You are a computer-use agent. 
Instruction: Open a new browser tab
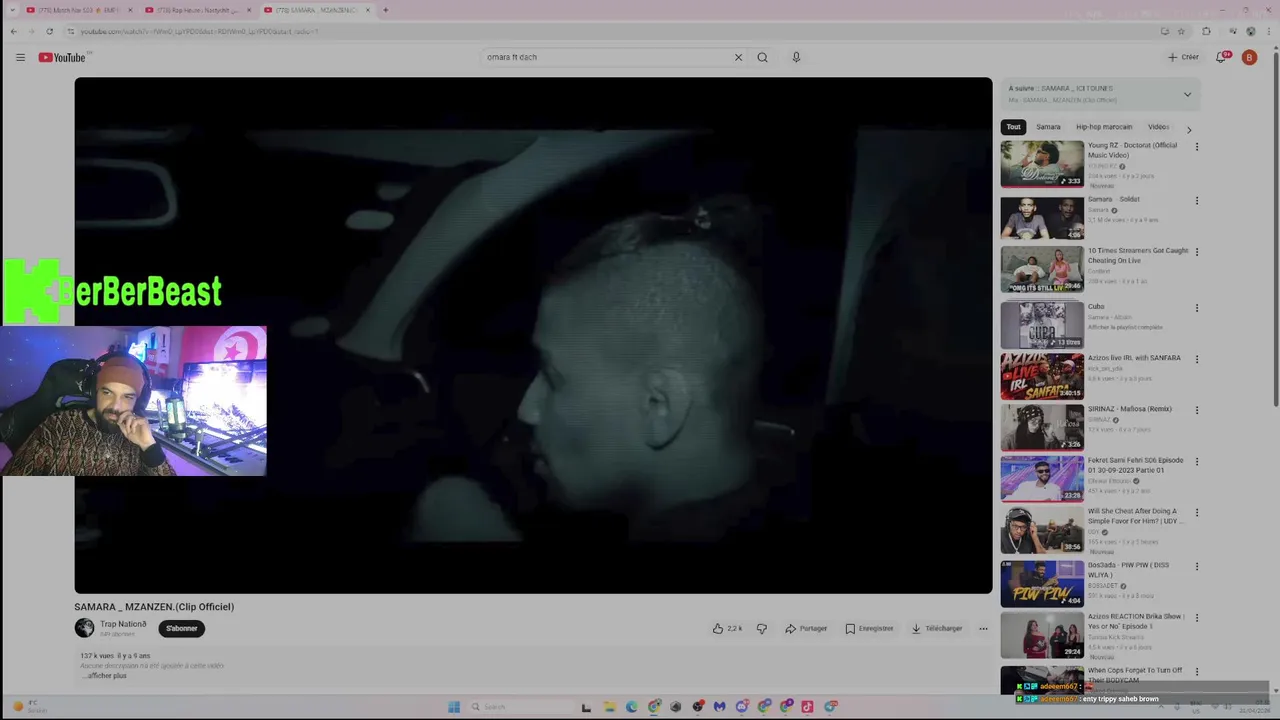point(385,10)
